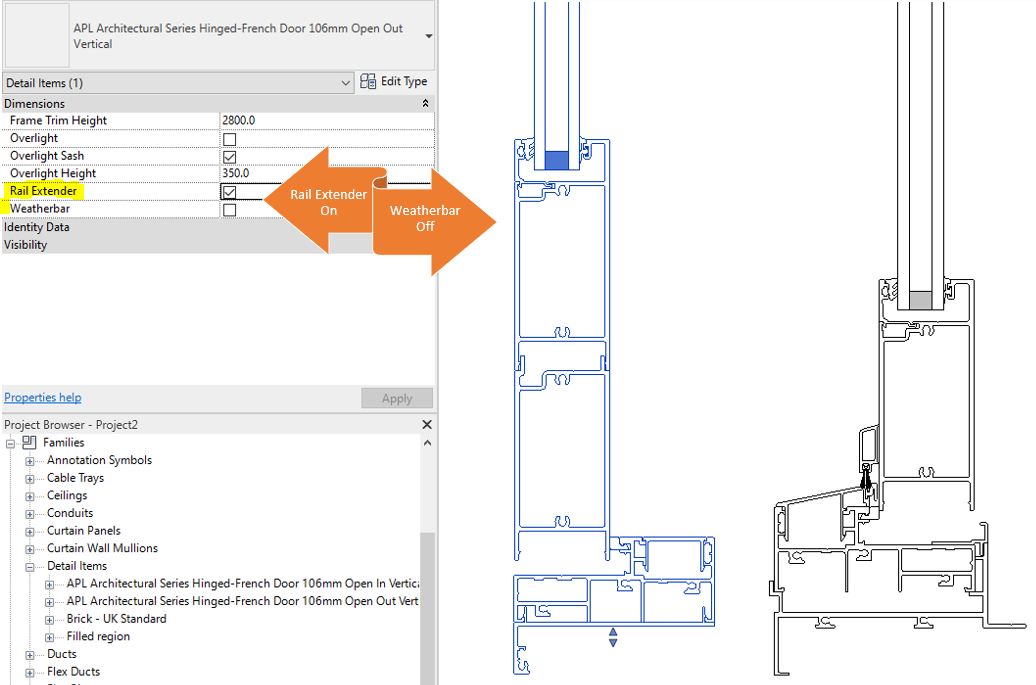Viewport: 1036px width, 685px height.
Task: Expand the Curtain Panels node
Action: pyautogui.click(x=30, y=532)
